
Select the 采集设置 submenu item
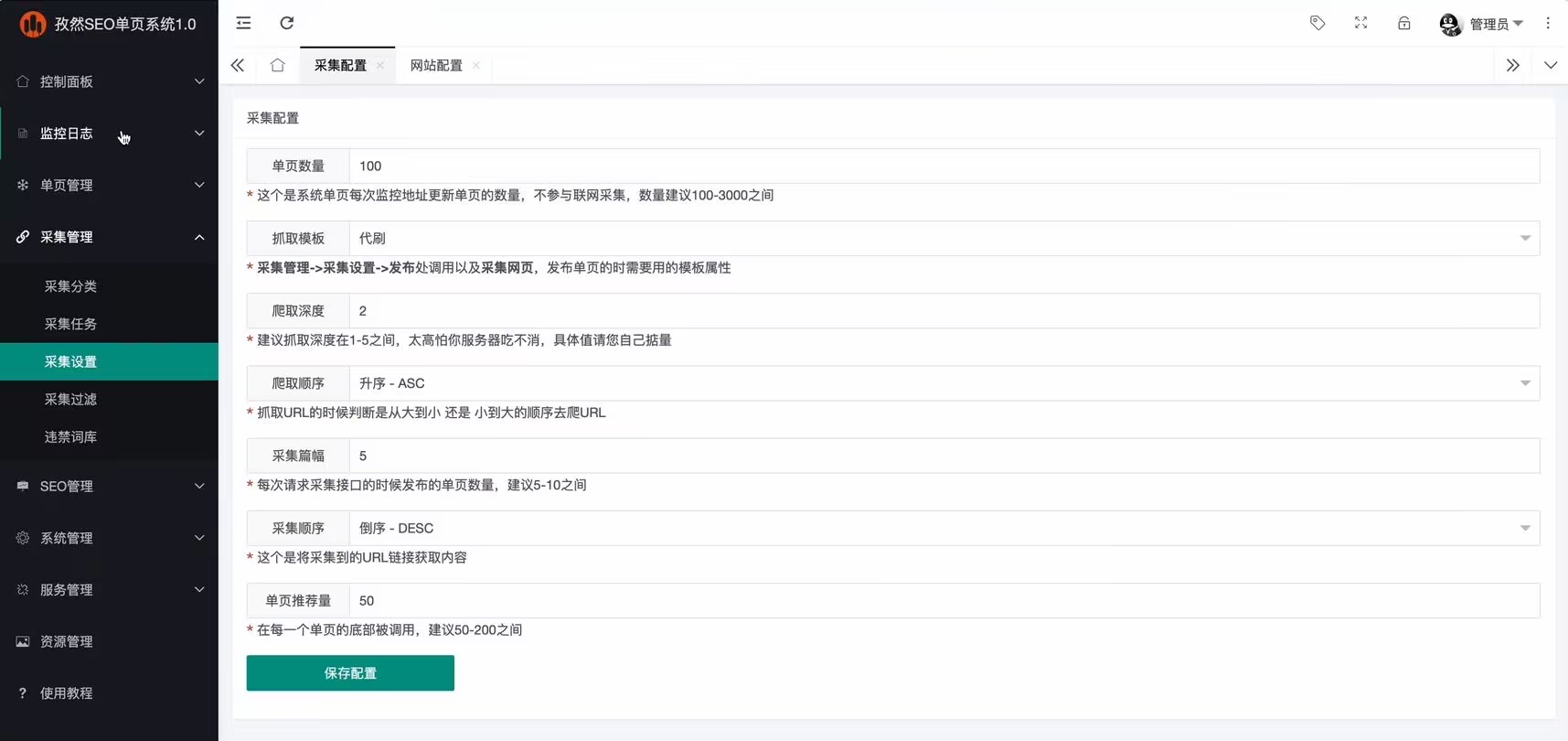click(x=109, y=361)
